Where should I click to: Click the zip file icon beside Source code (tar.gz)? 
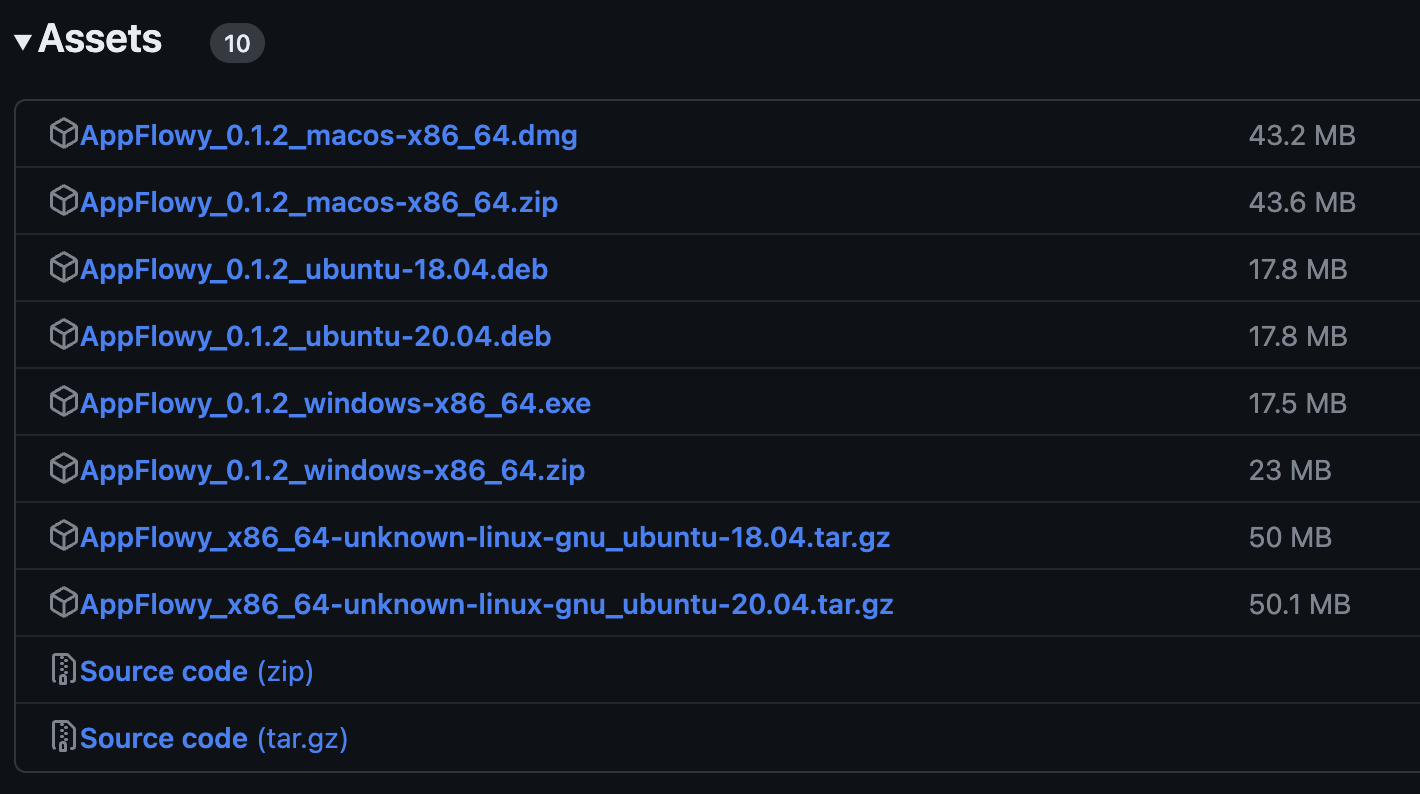click(x=64, y=737)
